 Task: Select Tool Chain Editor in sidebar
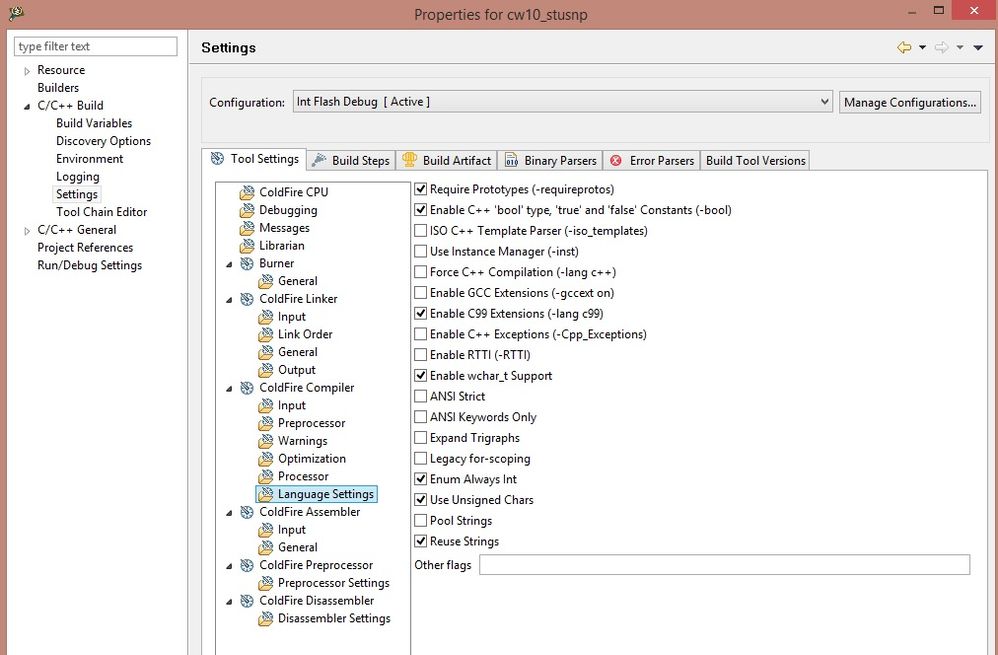pyautogui.click(x=101, y=212)
